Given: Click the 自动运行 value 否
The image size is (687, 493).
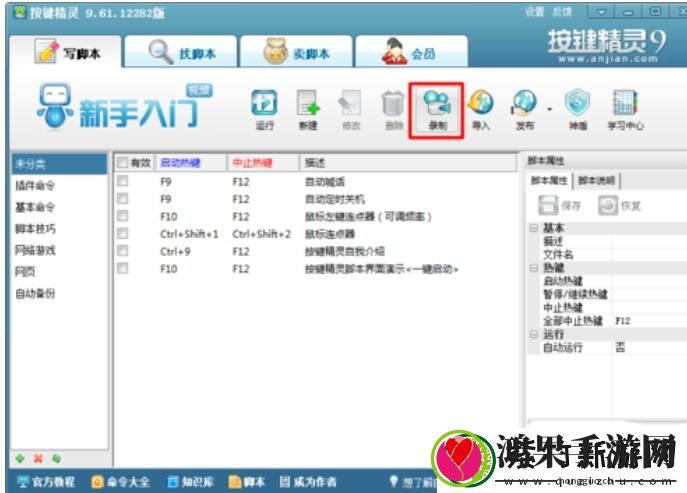Looking at the screenshot, I should pyautogui.click(x=649, y=348).
